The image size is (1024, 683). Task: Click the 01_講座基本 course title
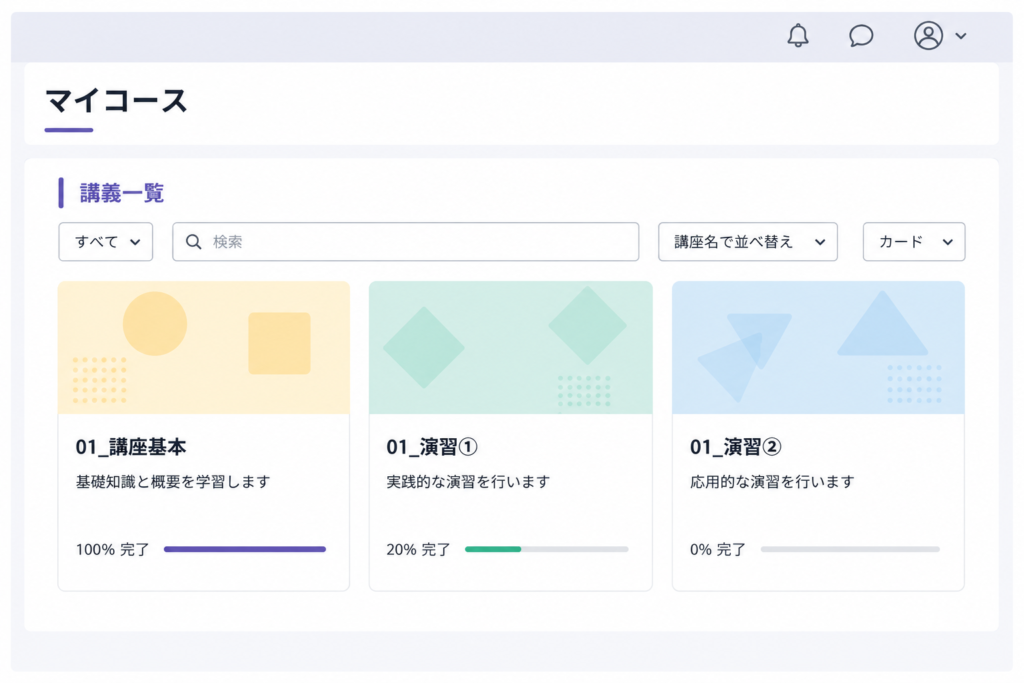pos(131,447)
